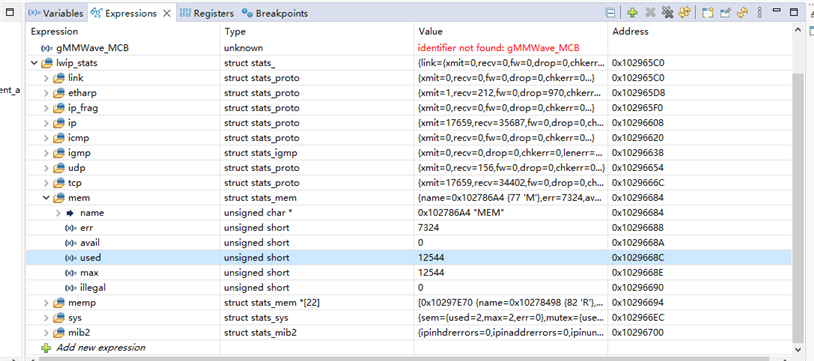Click the struct stats_mem *[22] type cell
This screenshot has width=814, height=361.
(x=271, y=302)
